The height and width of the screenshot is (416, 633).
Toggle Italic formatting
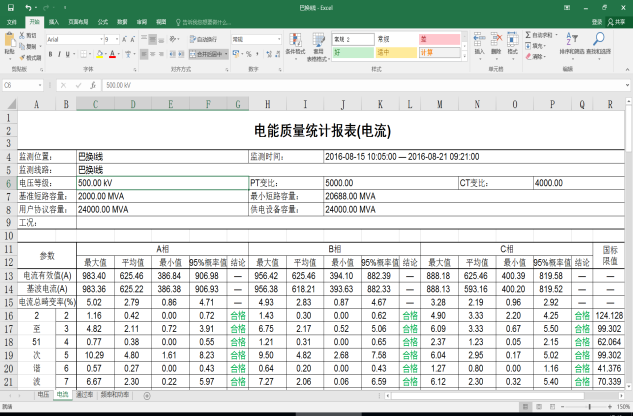pyautogui.click(x=59, y=54)
